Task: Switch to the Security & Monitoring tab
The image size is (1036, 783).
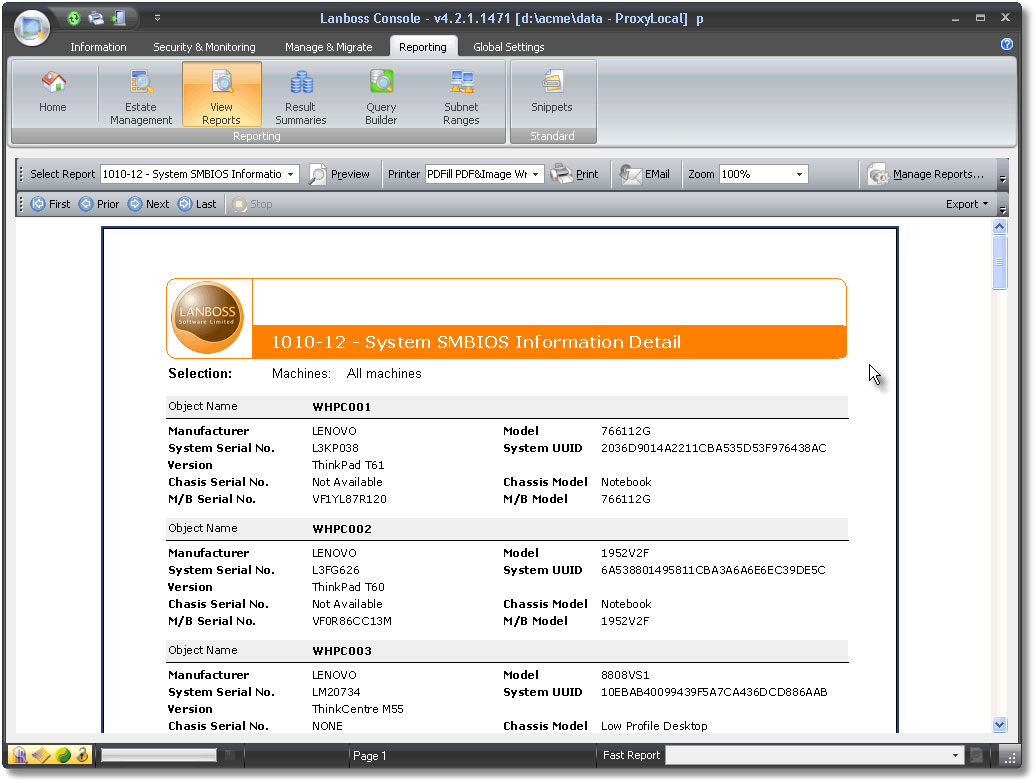Action: [x=204, y=47]
